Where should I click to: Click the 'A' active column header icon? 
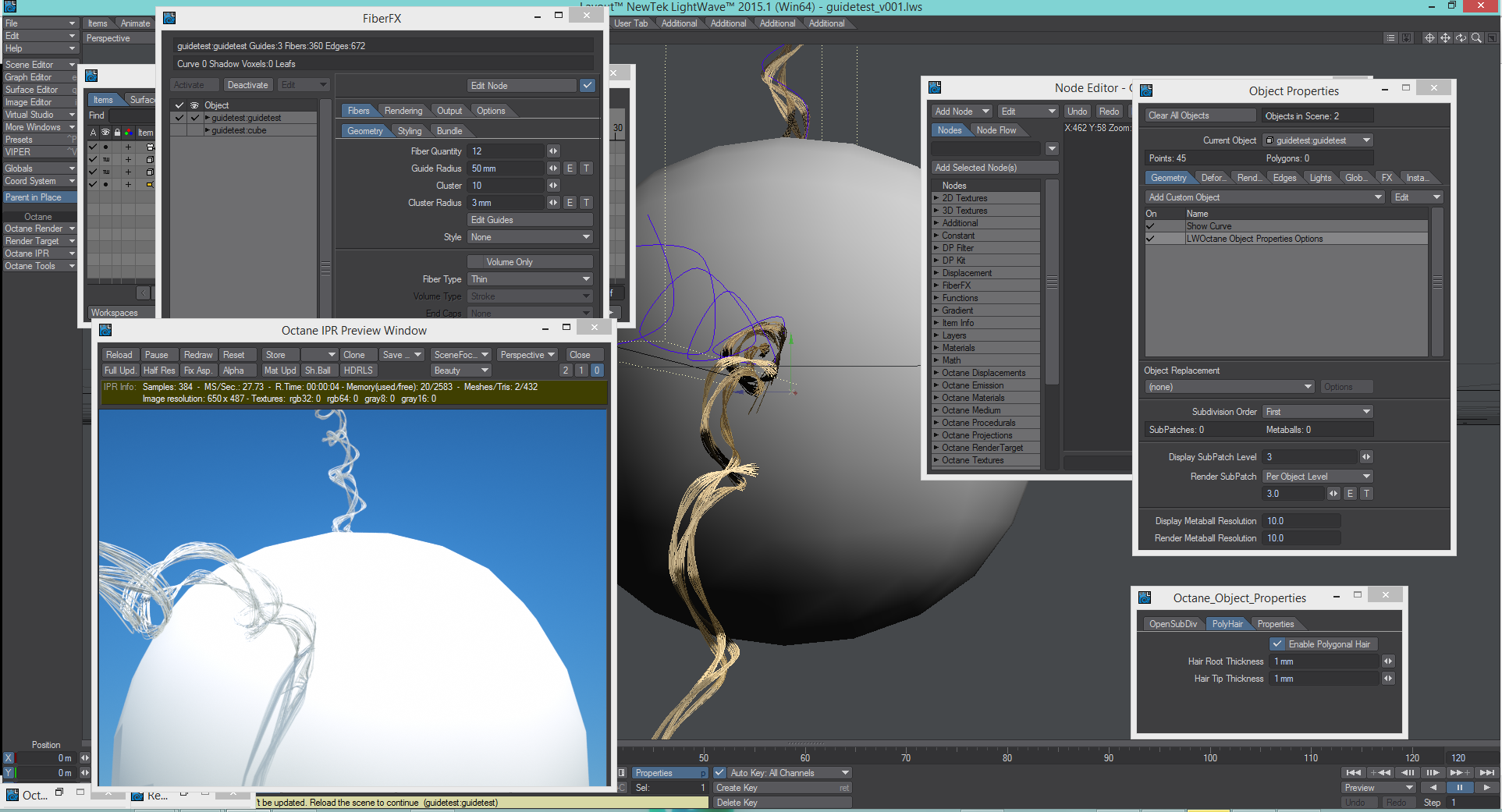pyautogui.click(x=94, y=133)
